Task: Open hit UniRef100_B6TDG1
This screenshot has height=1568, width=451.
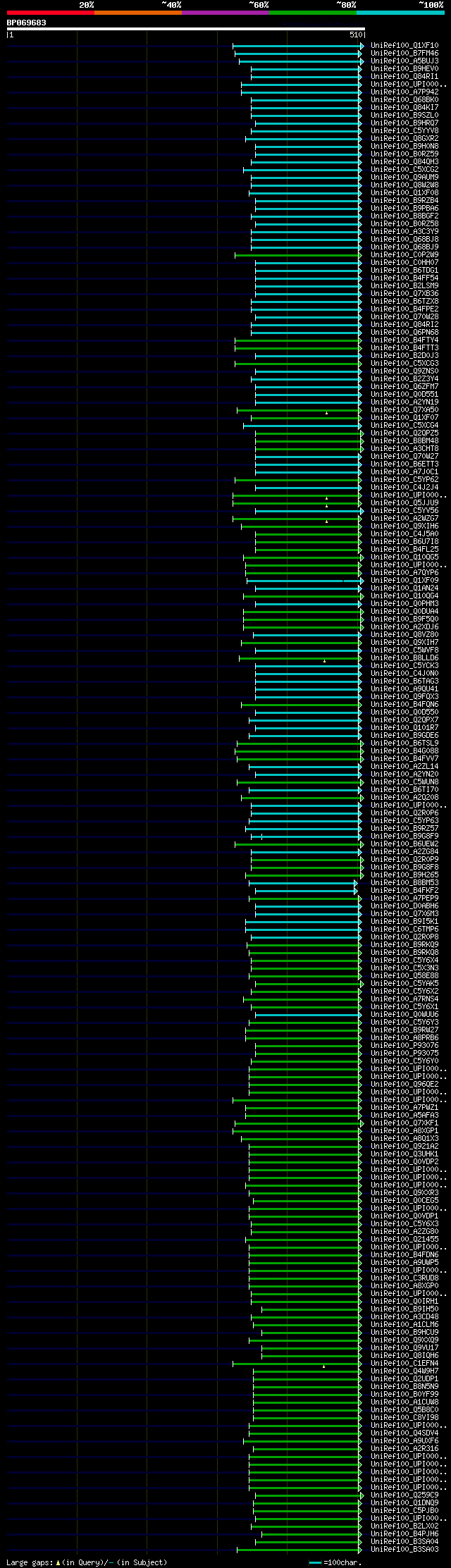Action: (x=404, y=271)
